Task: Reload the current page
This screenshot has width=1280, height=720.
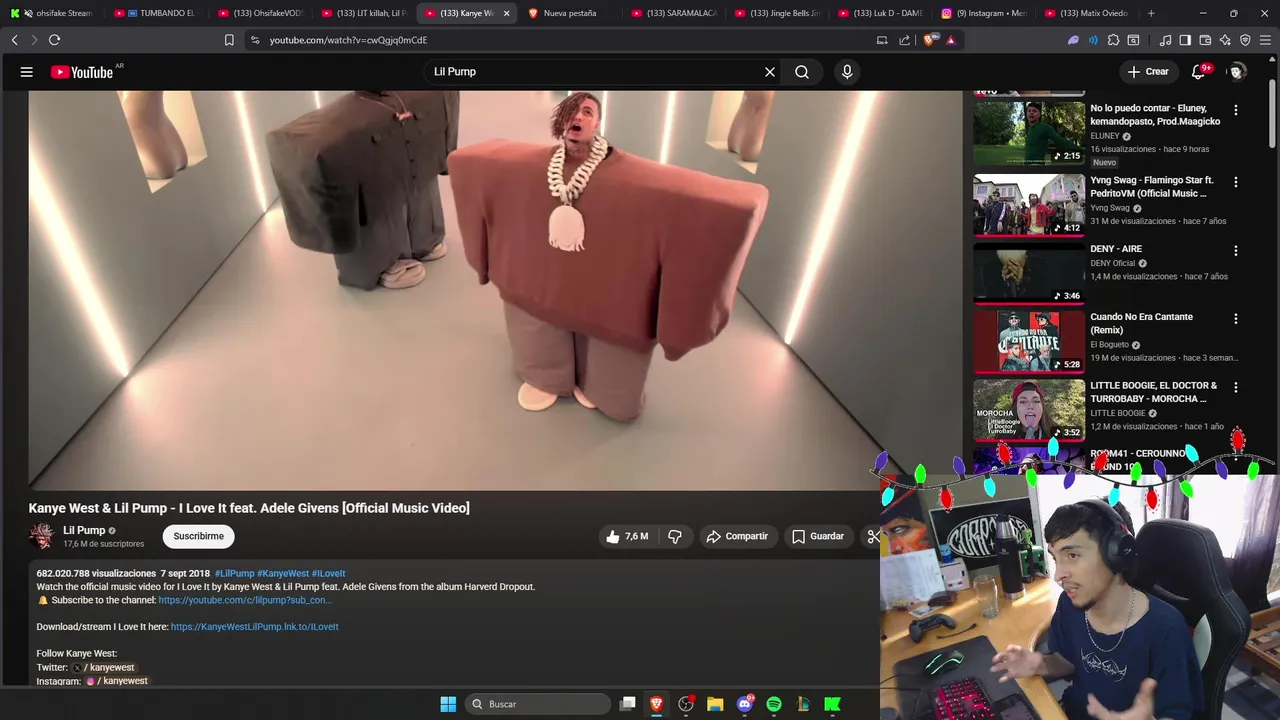Action: click(x=54, y=40)
